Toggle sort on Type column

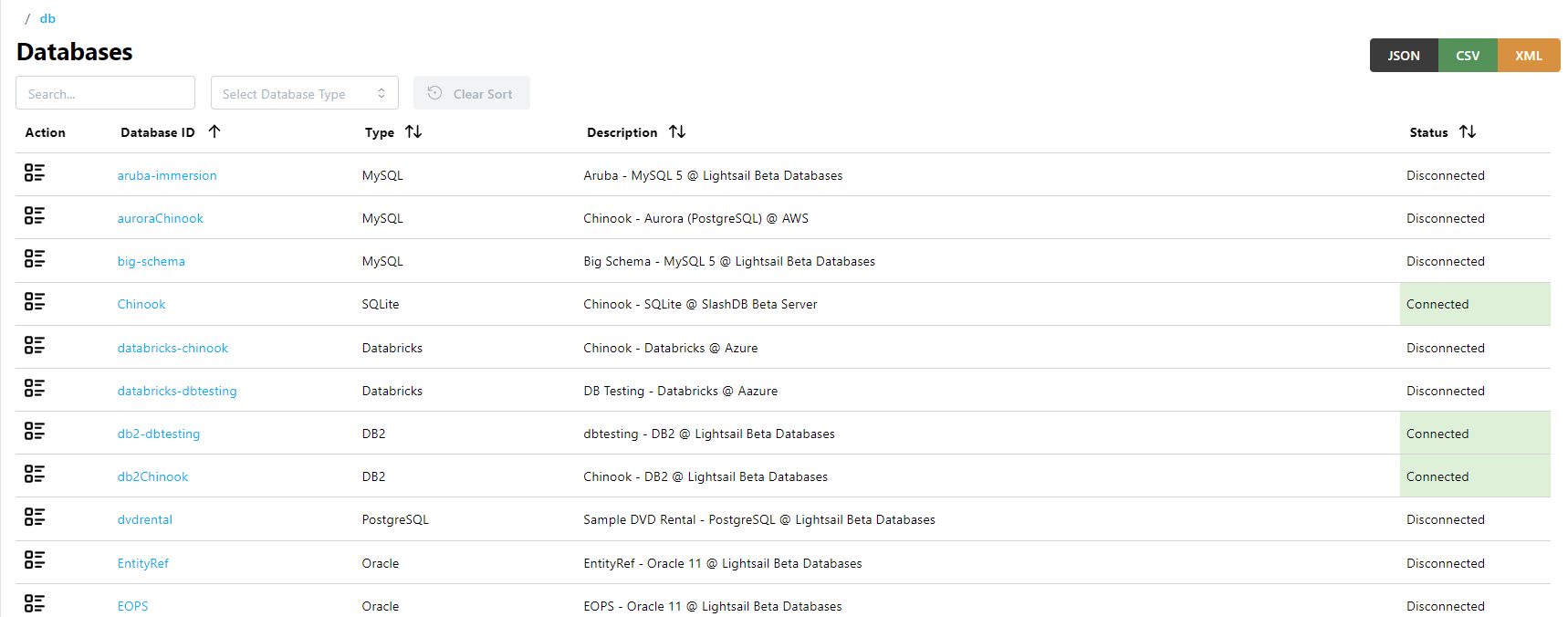tap(413, 132)
